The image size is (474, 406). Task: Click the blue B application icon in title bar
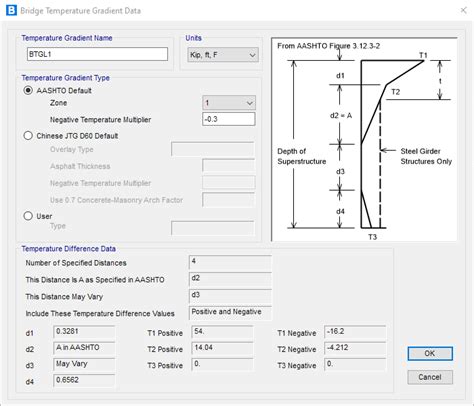tap(11, 10)
